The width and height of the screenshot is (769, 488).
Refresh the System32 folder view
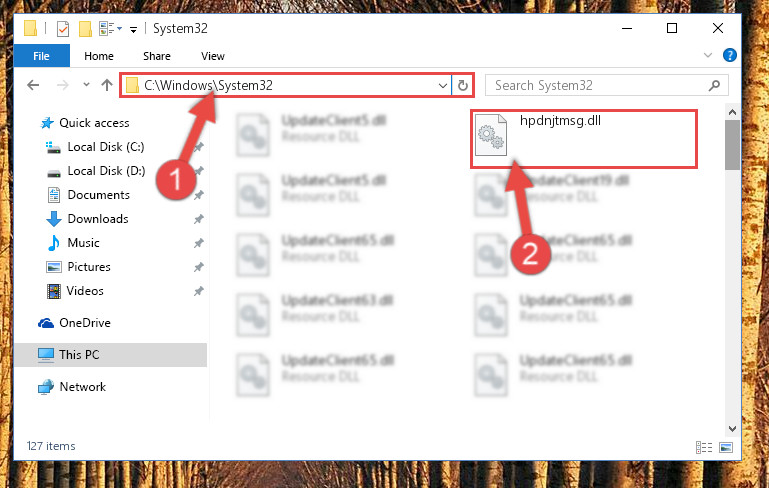pyautogui.click(x=462, y=86)
